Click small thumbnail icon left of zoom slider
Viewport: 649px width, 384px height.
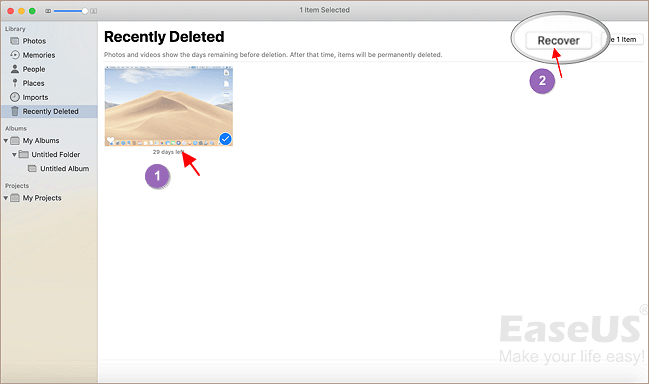(48, 11)
